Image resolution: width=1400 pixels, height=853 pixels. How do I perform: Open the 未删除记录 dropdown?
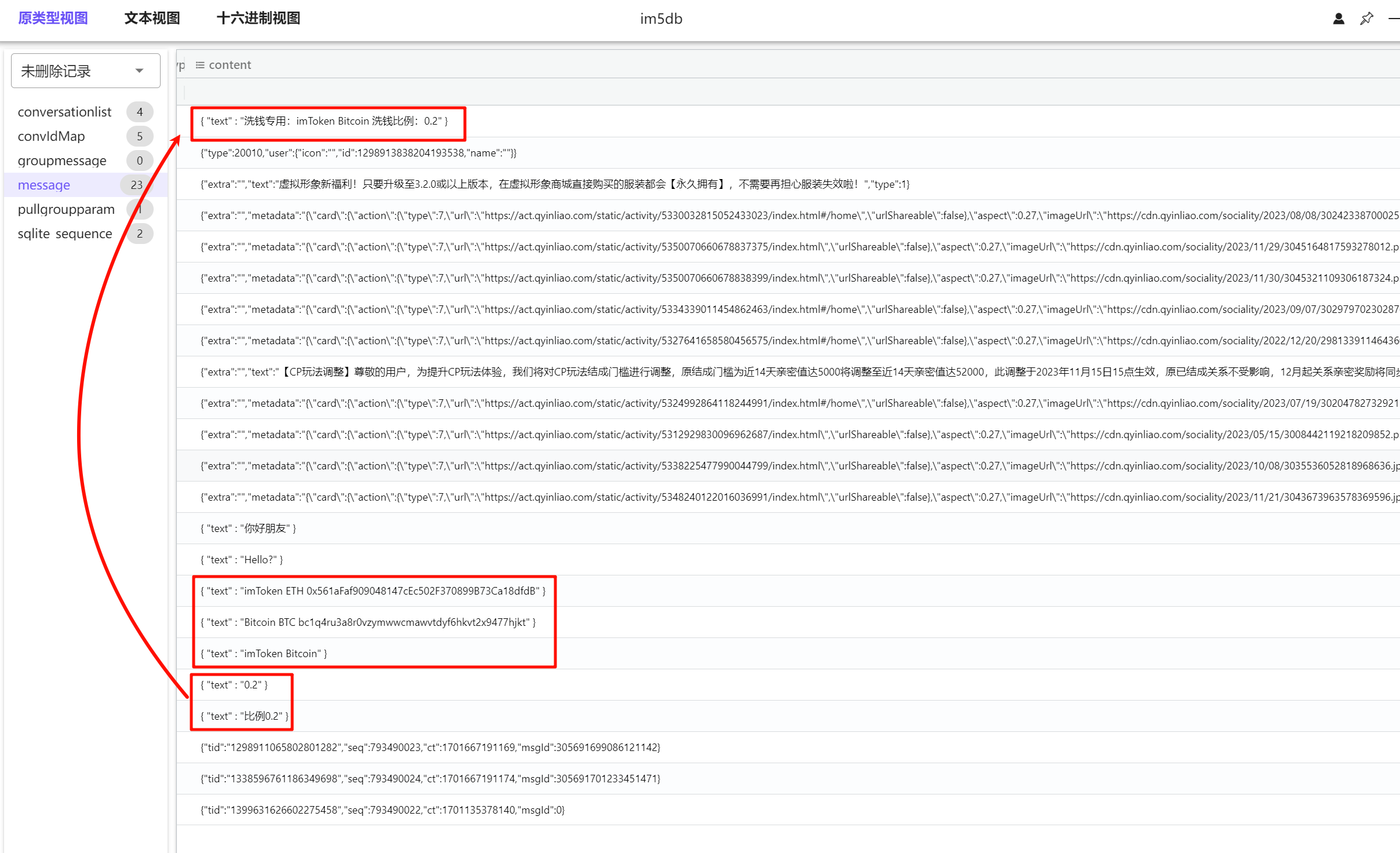(x=85, y=71)
